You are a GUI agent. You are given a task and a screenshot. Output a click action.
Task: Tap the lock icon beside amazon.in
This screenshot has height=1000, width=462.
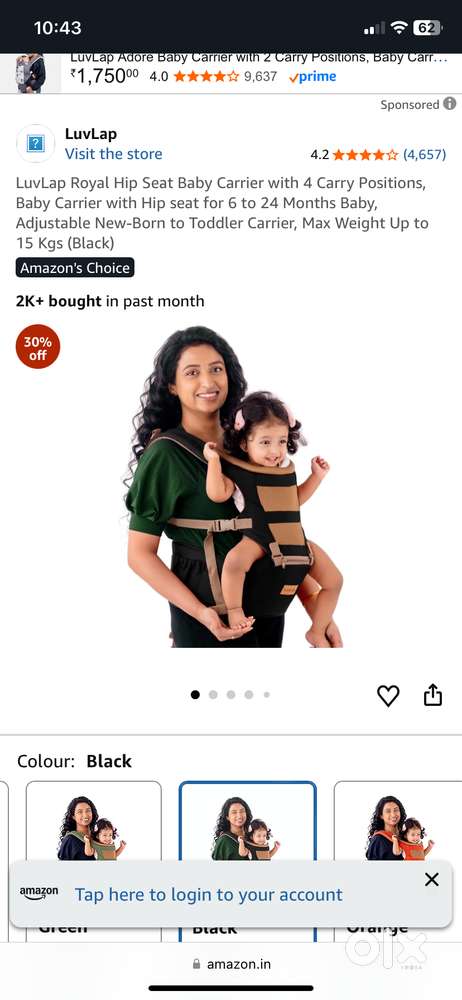(x=197, y=964)
